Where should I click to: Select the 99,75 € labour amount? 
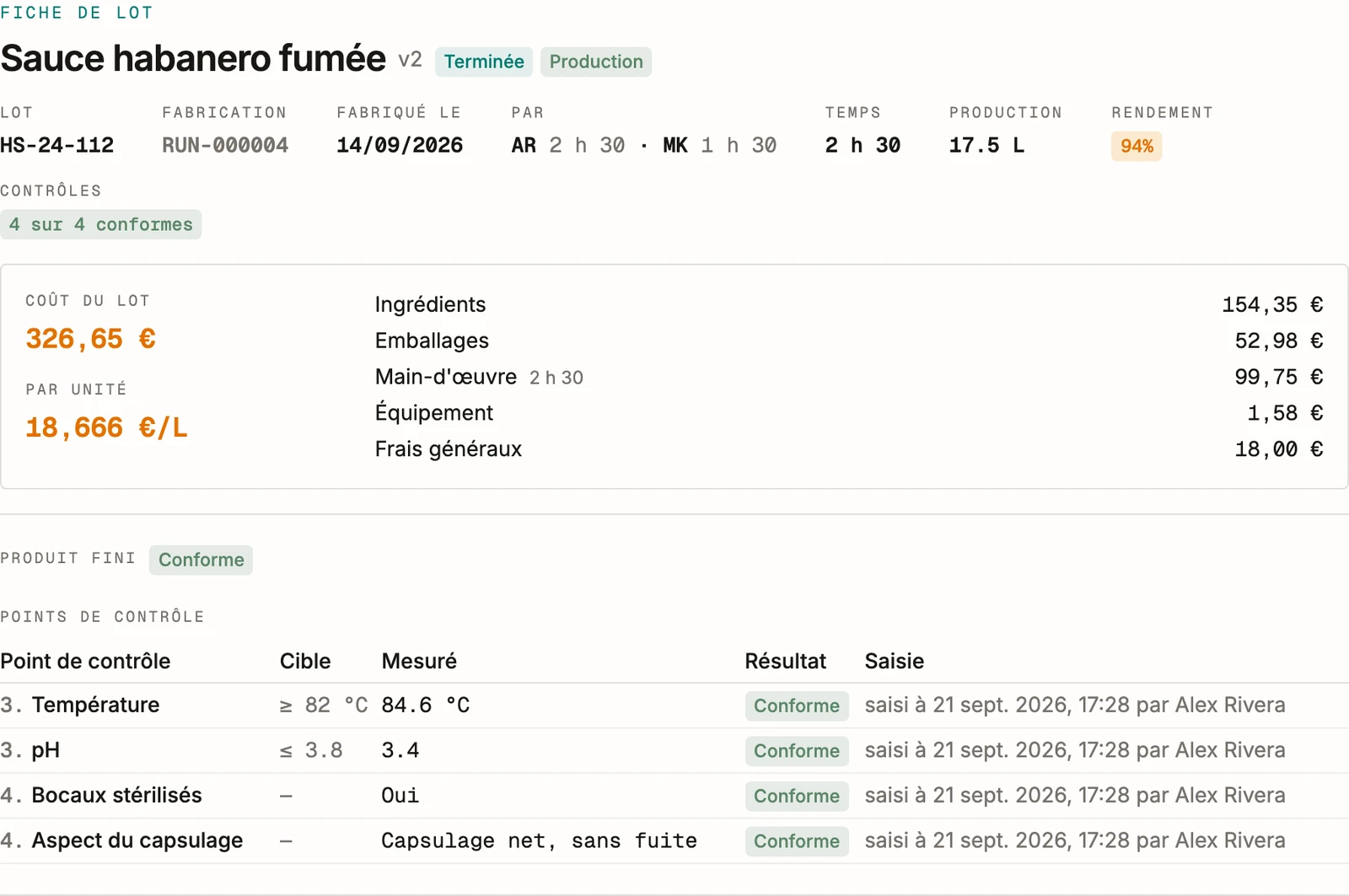[x=1279, y=377]
